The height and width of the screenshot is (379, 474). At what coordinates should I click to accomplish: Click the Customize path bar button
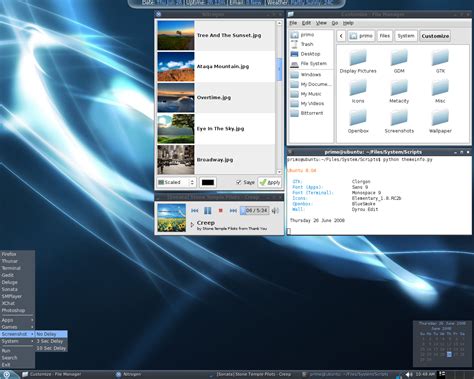(435, 36)
